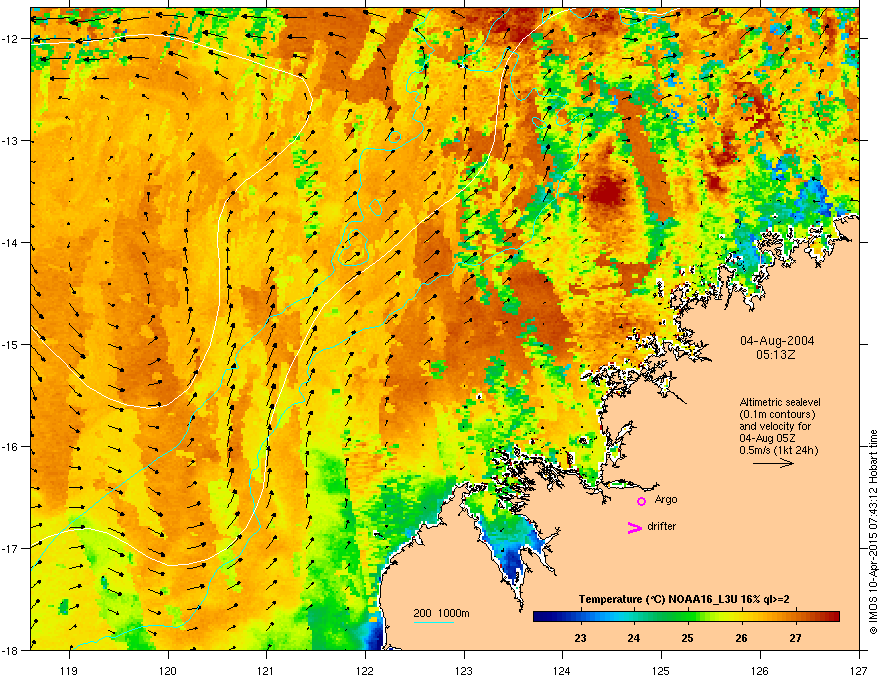The image size is (880, 680).
Task: Click longitude axis label 119
Action: [69, 670]
